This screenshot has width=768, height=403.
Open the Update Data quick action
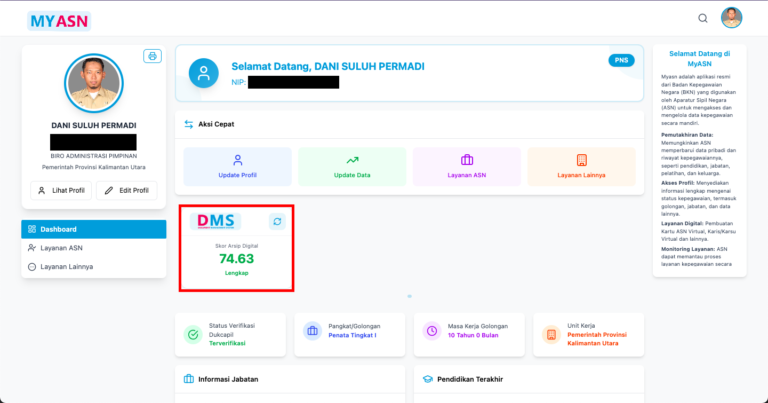(352, 166)
